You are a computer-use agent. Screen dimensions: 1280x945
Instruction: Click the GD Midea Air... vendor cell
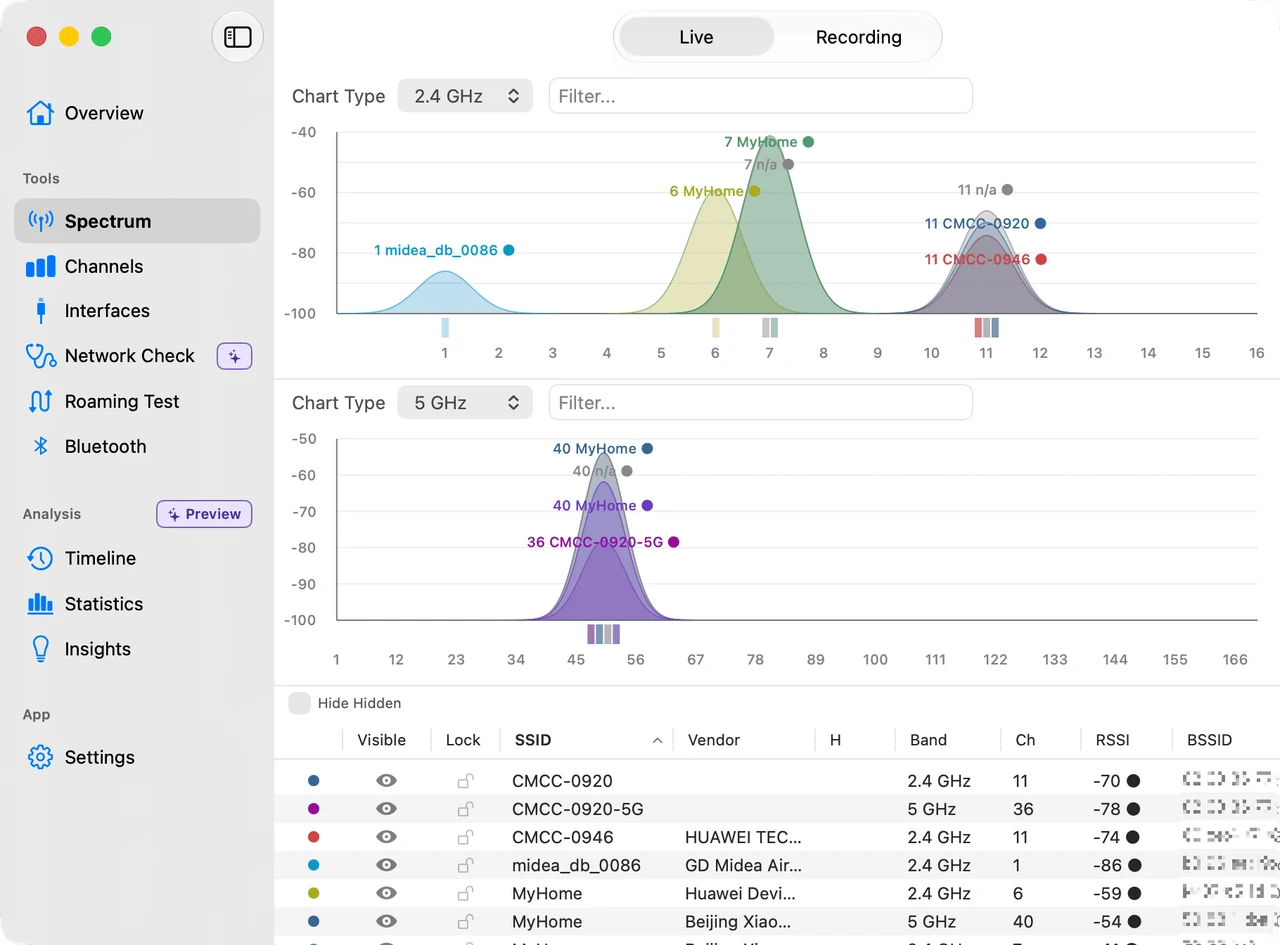point(743,865)
